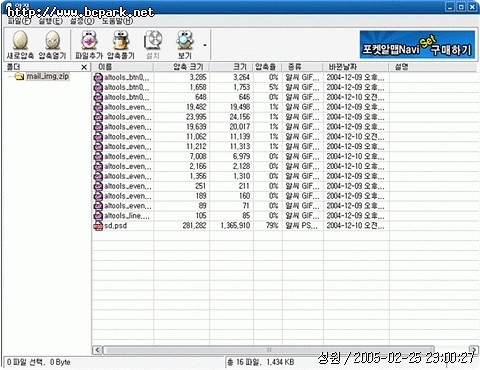Click GIF file icon in the 7,008 row
This screenshot has height=370, width=480.
[98, 157]
